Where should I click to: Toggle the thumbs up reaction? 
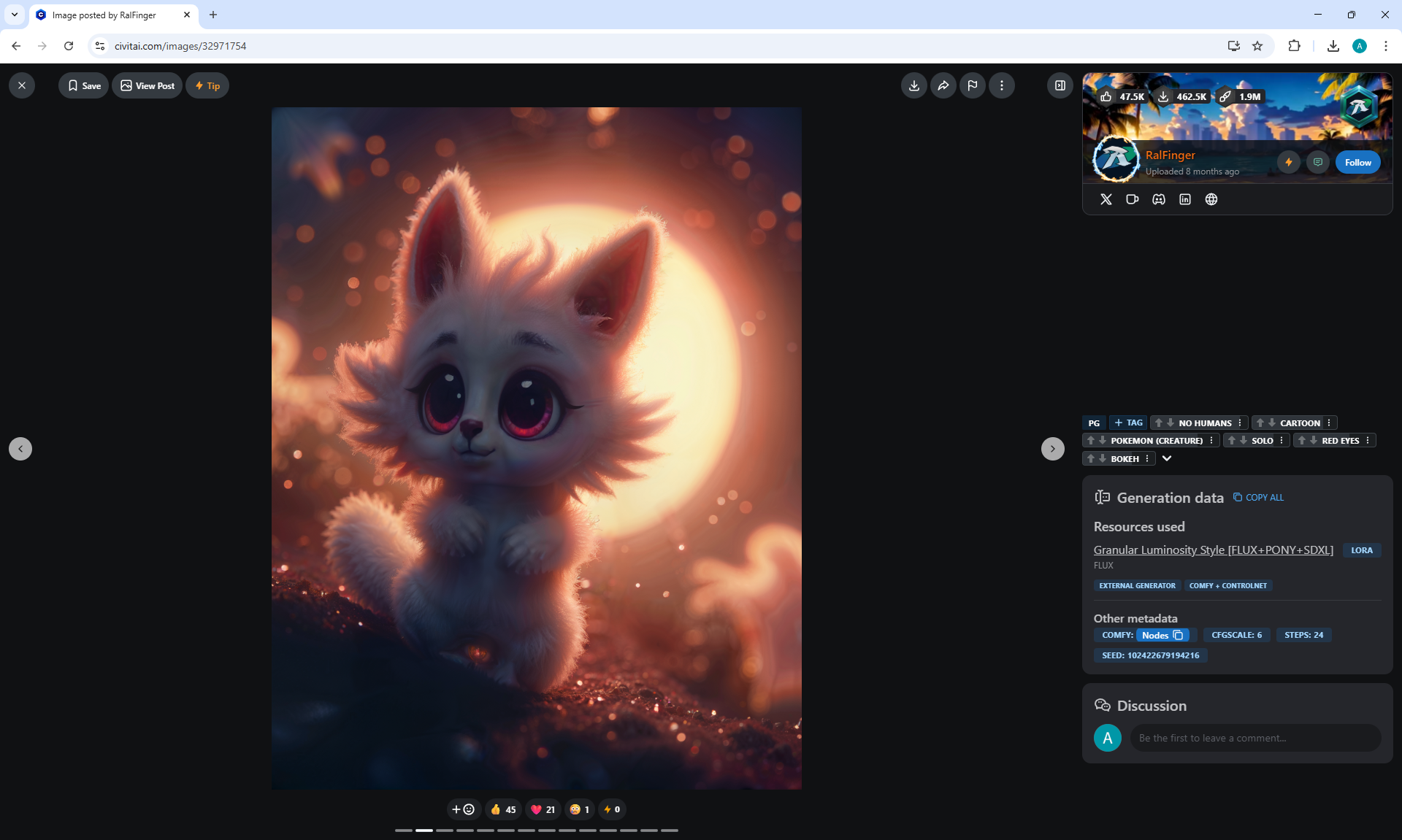[503, 809]
